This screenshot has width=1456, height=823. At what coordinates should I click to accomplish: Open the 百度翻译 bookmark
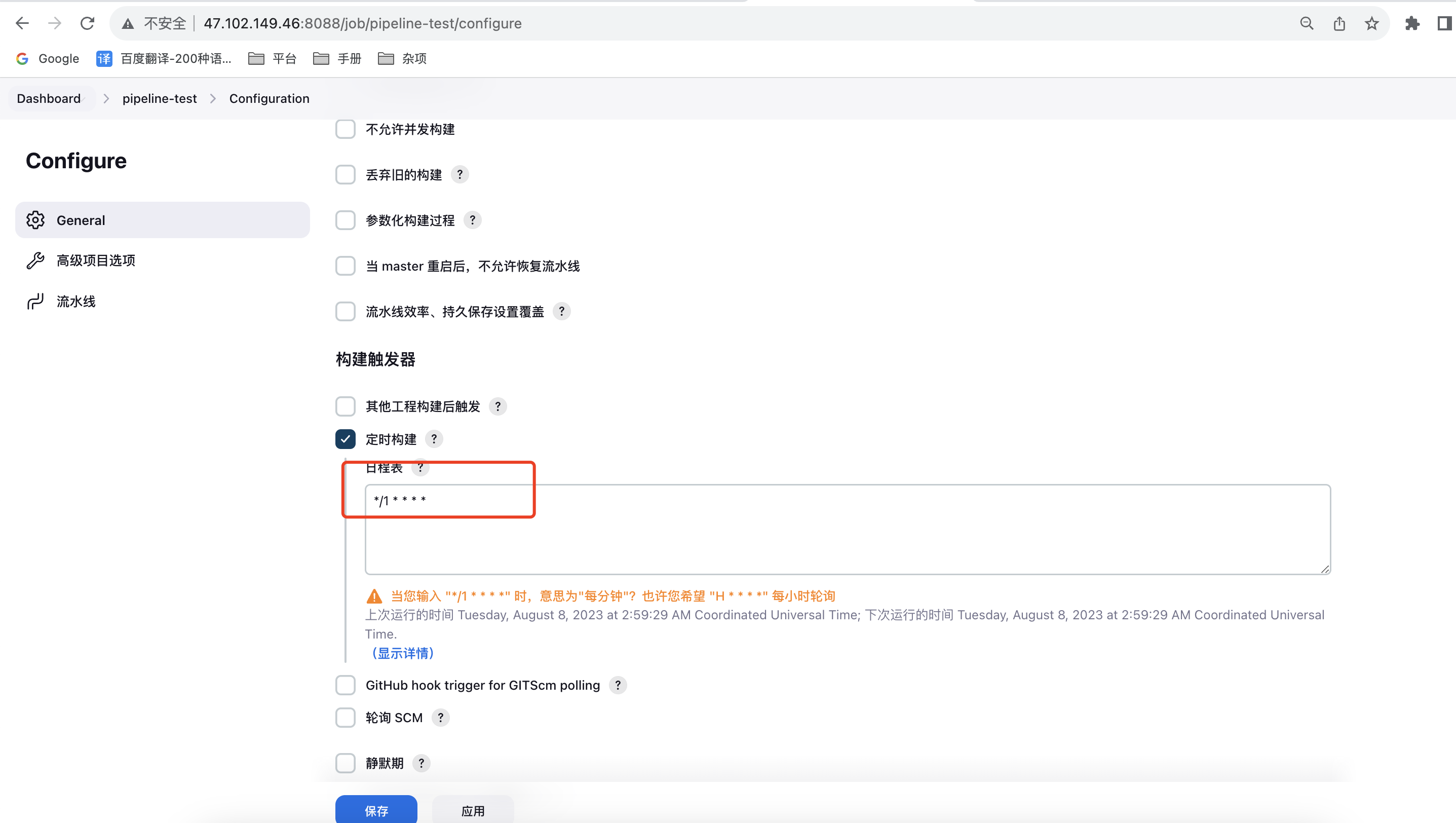pyautogui.click(x=164, y=59)
